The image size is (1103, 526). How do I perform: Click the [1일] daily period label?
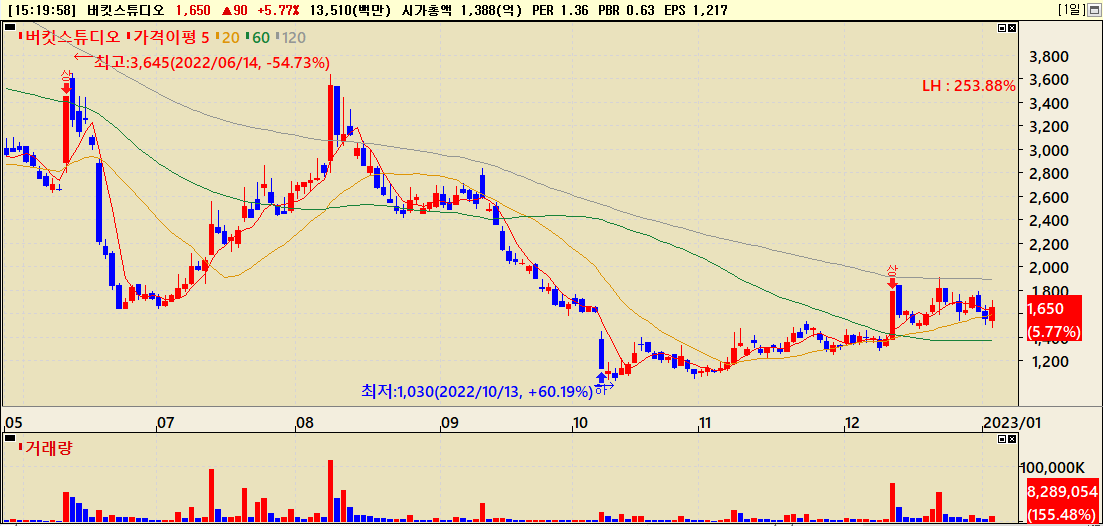point(1072,10)
